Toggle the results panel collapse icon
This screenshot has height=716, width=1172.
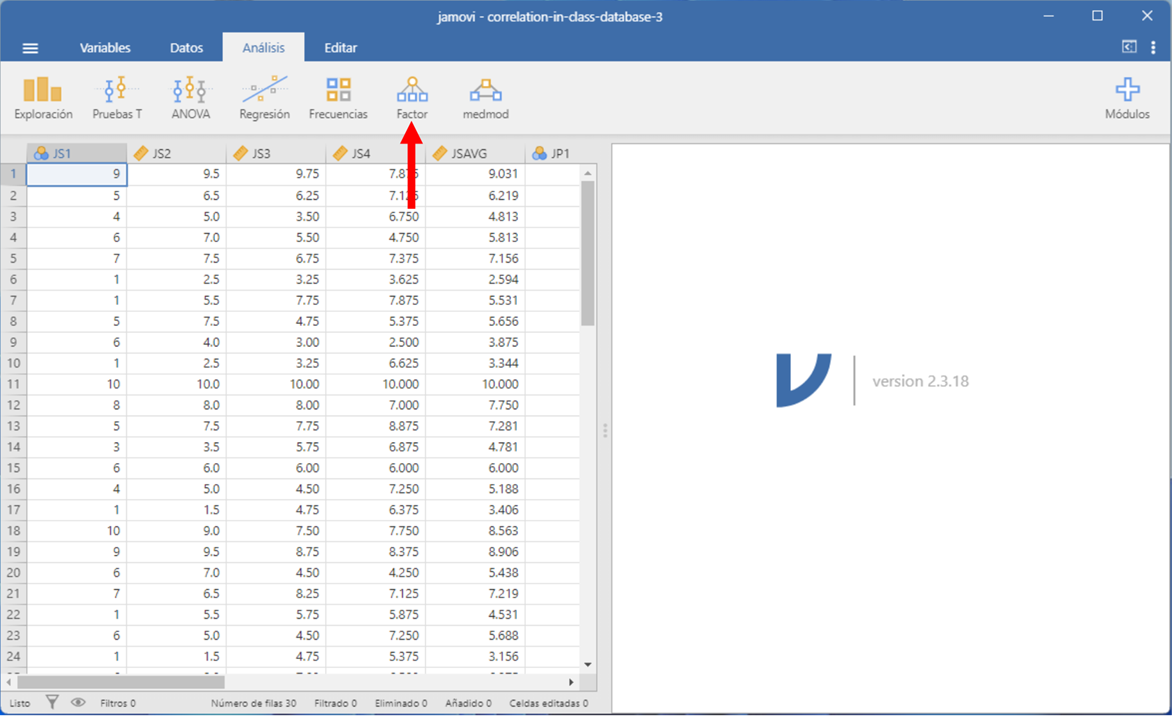(x=1128, y=47)
